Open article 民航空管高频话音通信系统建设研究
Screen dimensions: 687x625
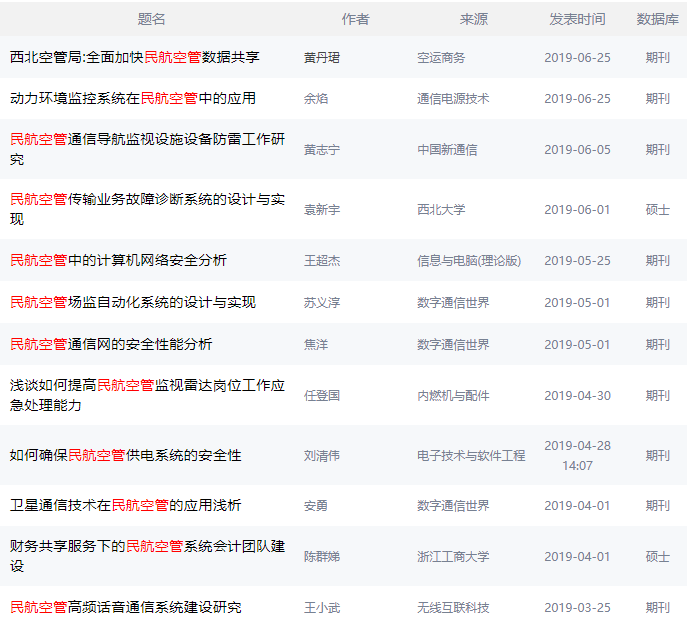click(125, 607)
